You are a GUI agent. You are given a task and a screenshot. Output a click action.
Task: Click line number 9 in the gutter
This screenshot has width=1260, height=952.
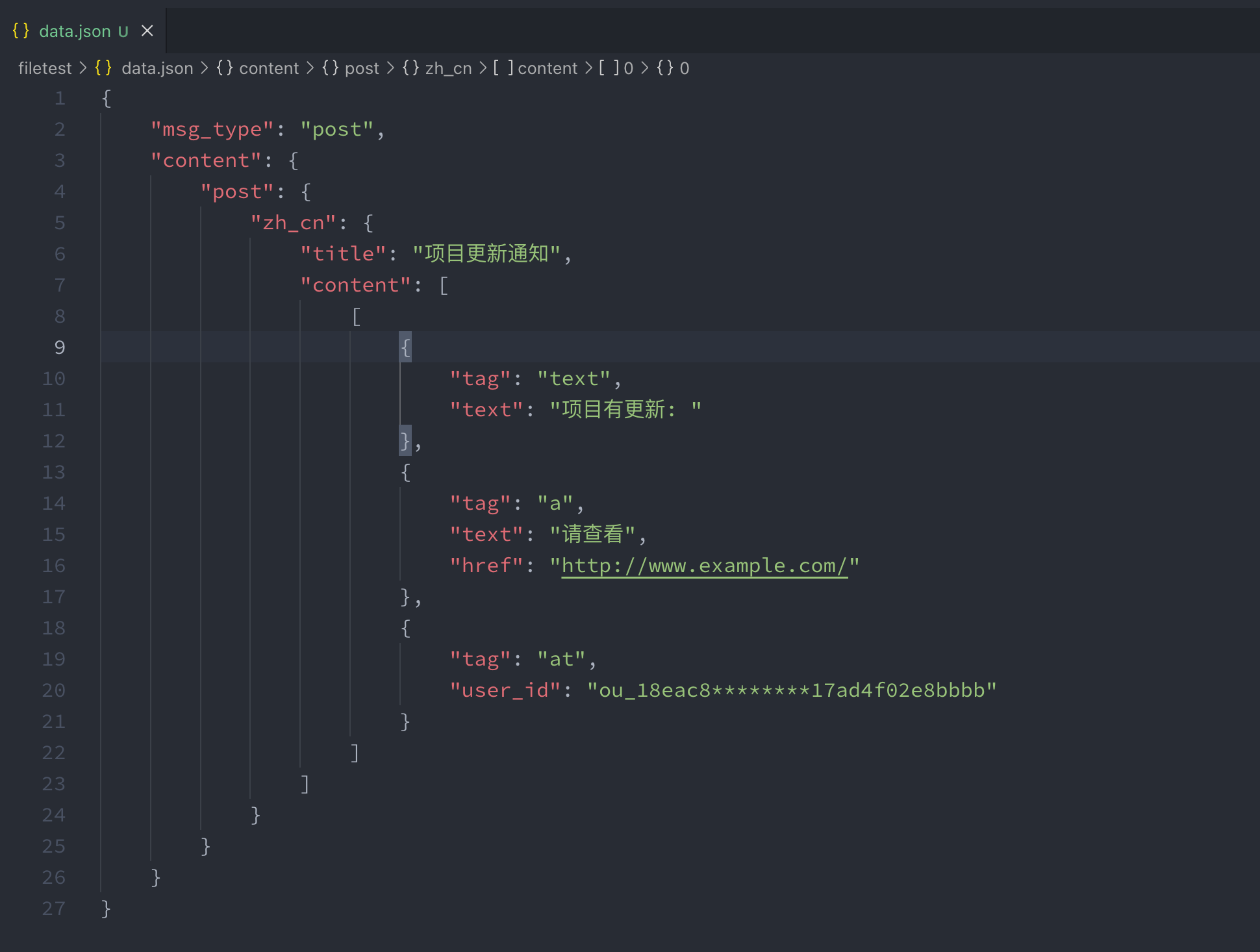click(x=59, y=347)
